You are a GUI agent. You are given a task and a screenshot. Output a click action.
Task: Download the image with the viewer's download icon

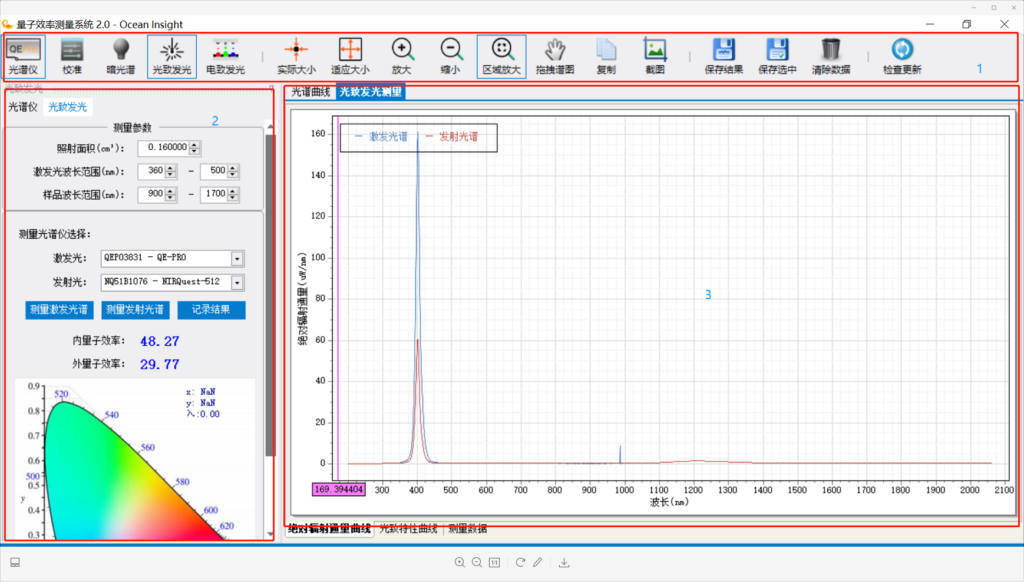point(564,562)
